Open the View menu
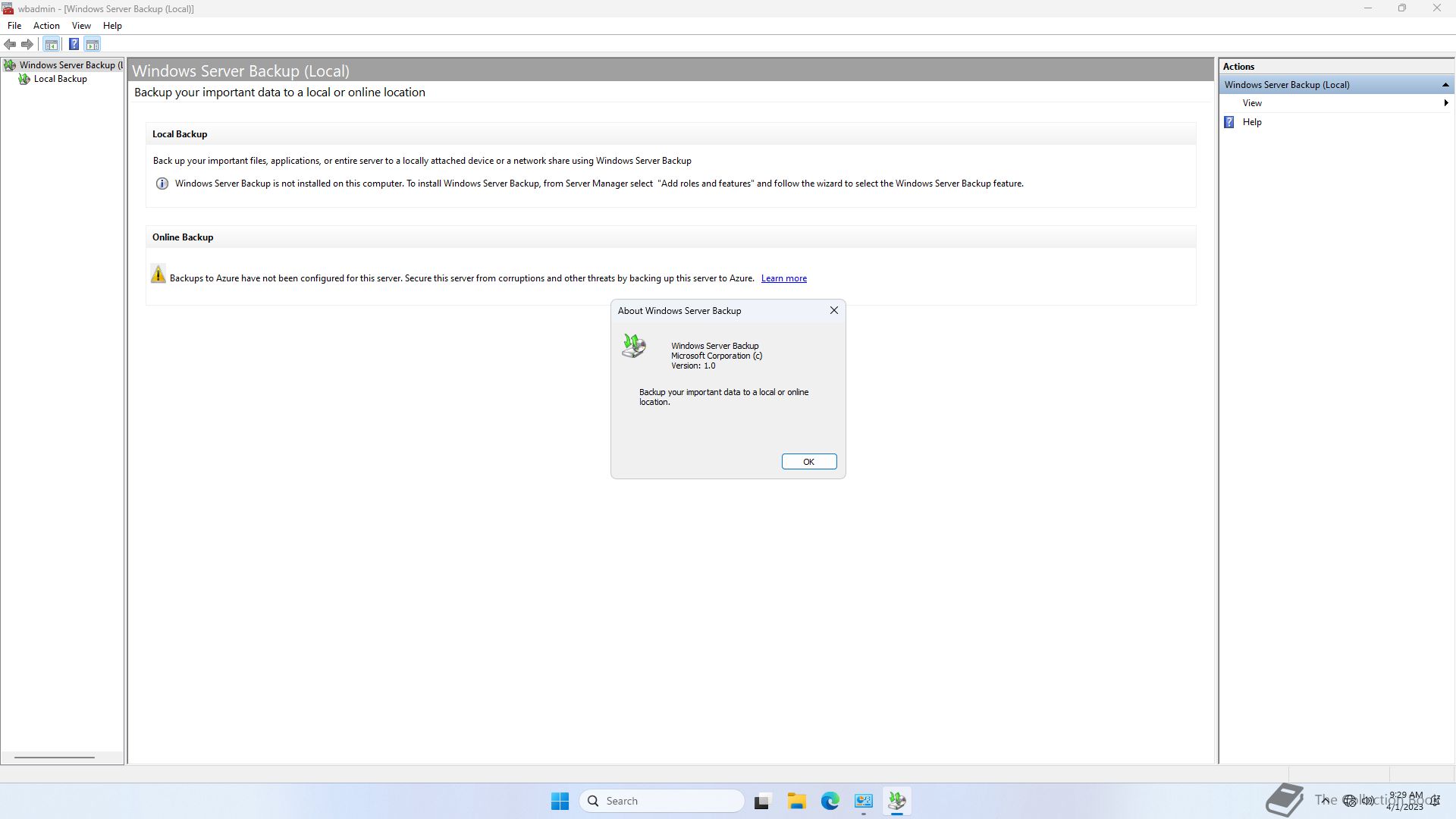 click(x=81, y=26)
